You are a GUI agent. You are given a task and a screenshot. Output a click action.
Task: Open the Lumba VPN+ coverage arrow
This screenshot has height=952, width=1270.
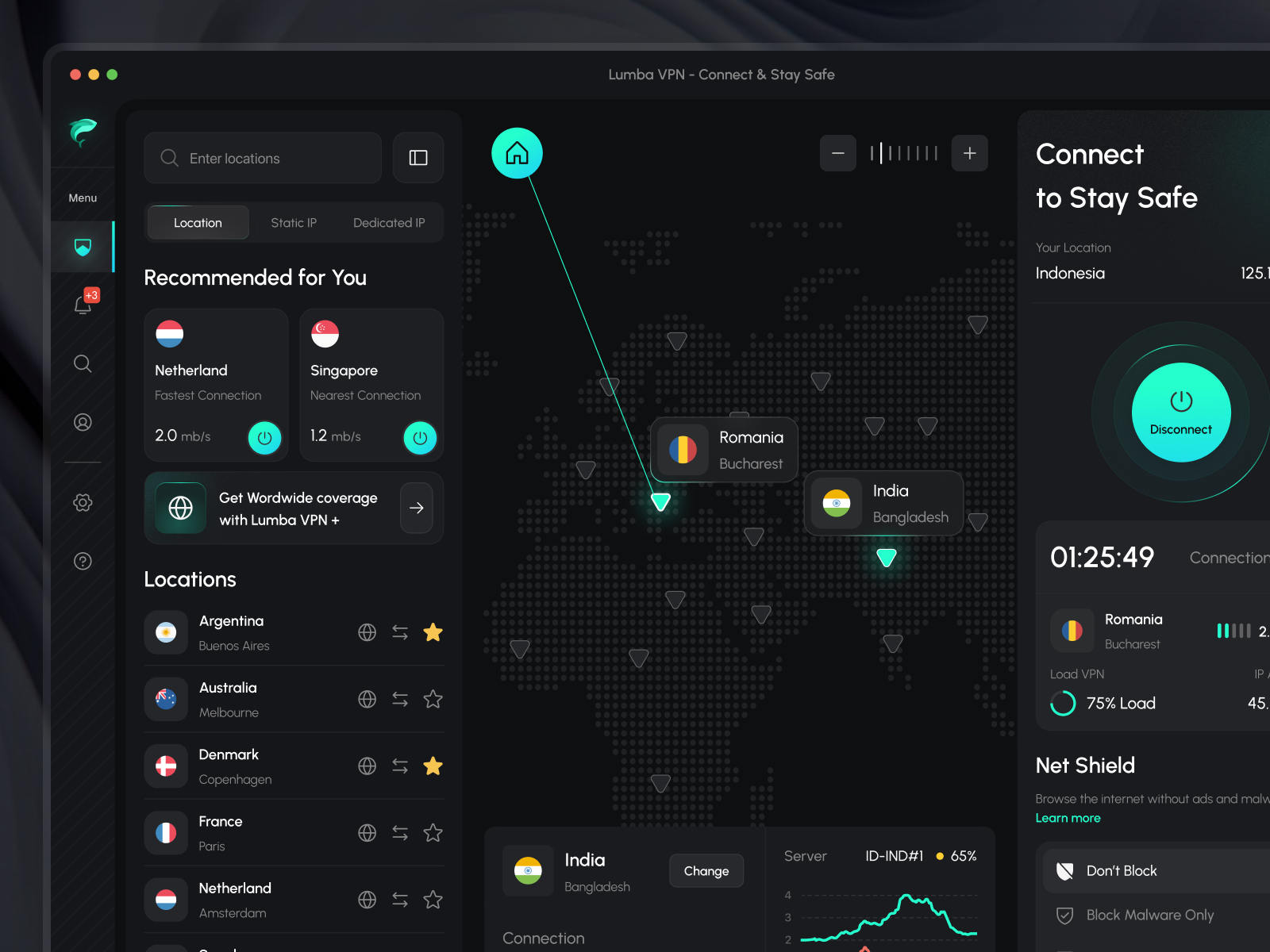pyautogui.click(x=417, y=508)
